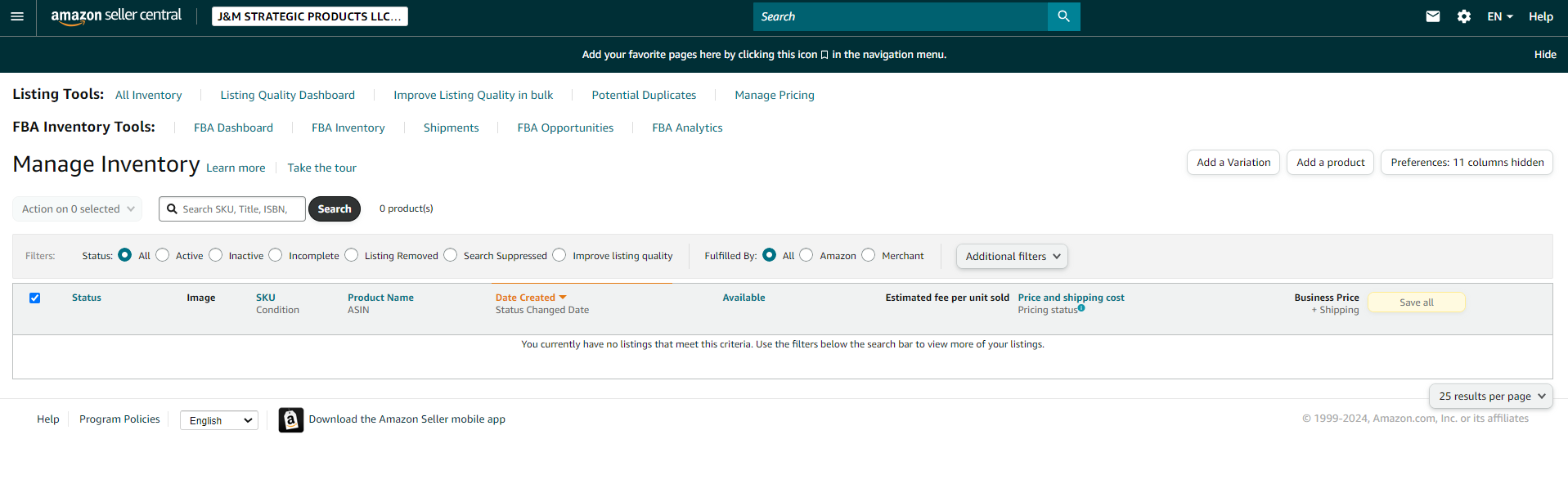
Task: Expand the Additional filters dropdown
Action: [x=1012, y=257]
